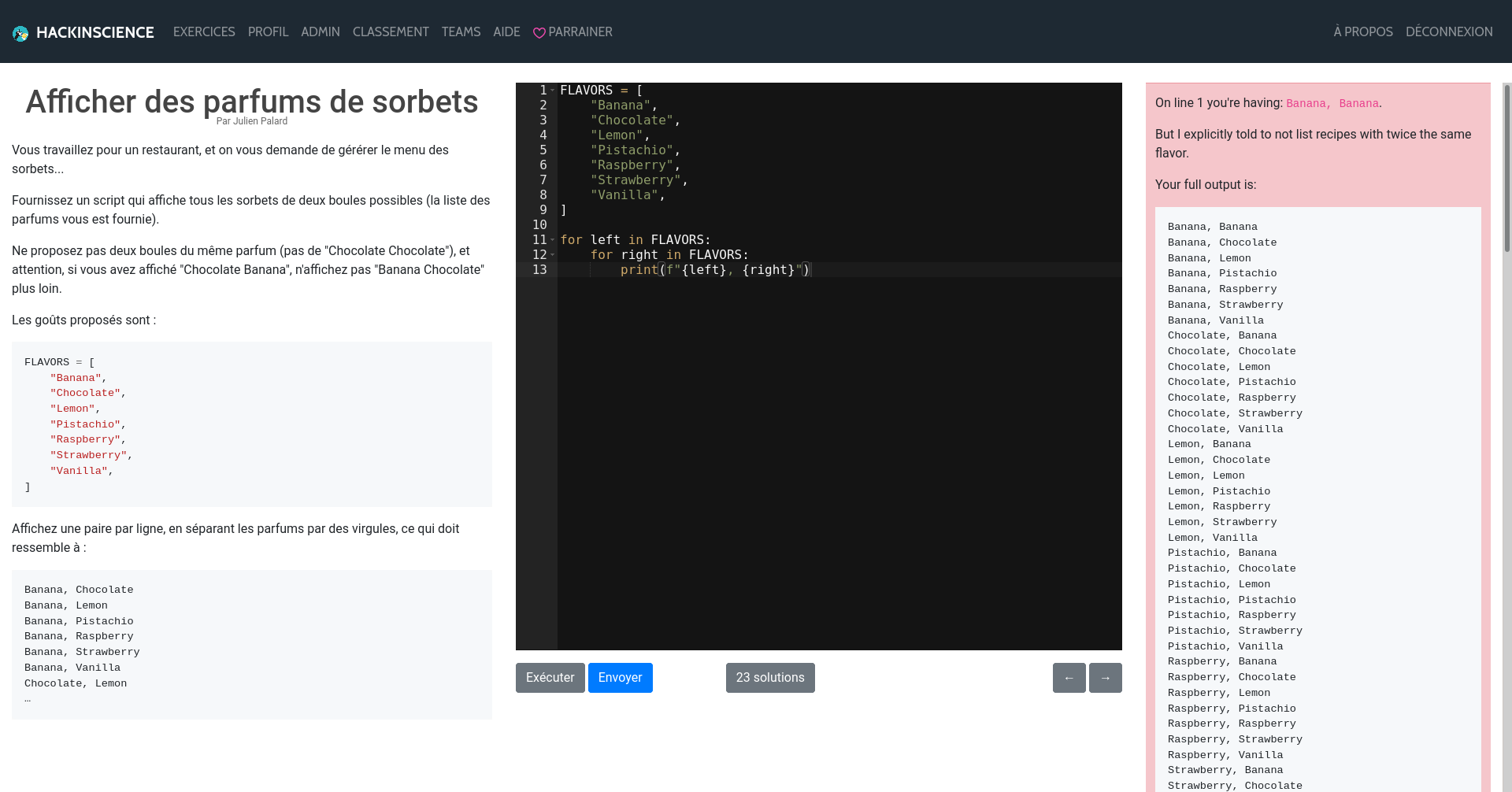The width and height of the screenshot is (1512, 792).
Task: Click "Strawberry" in the instructions code block
Action: [x=88, y=455]
